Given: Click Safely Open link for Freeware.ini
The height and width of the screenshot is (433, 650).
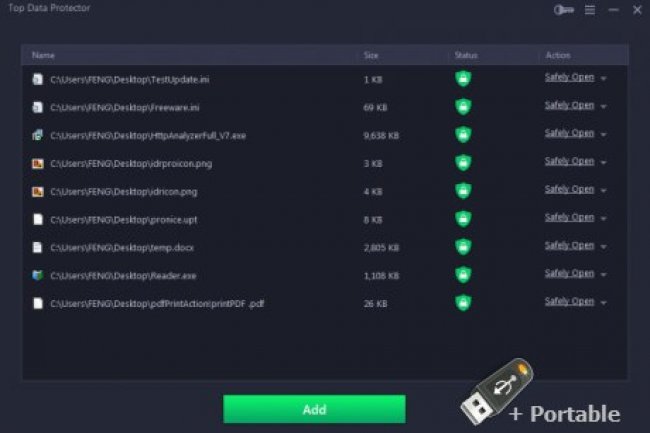Looking at the screenshot, I should 569,106.
